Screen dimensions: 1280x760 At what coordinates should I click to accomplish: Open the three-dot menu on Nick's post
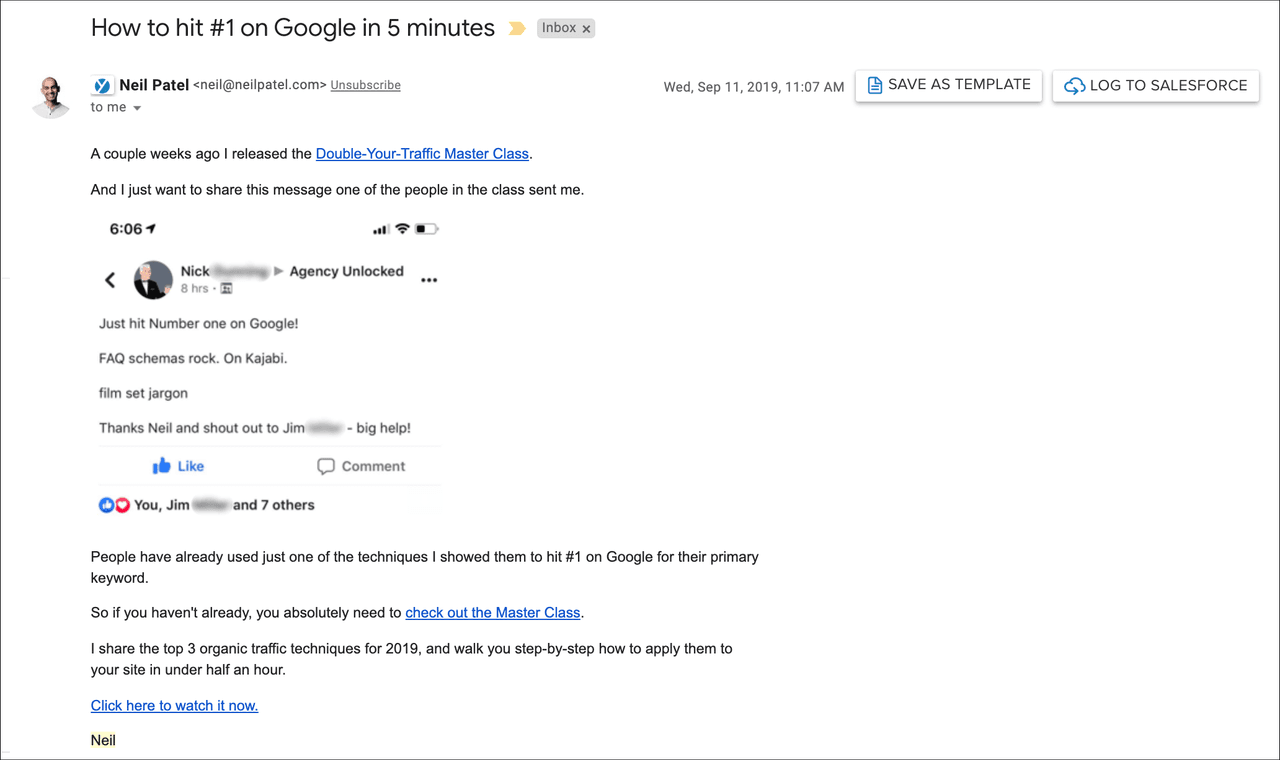pyautogui.click(x=429, y=280)
